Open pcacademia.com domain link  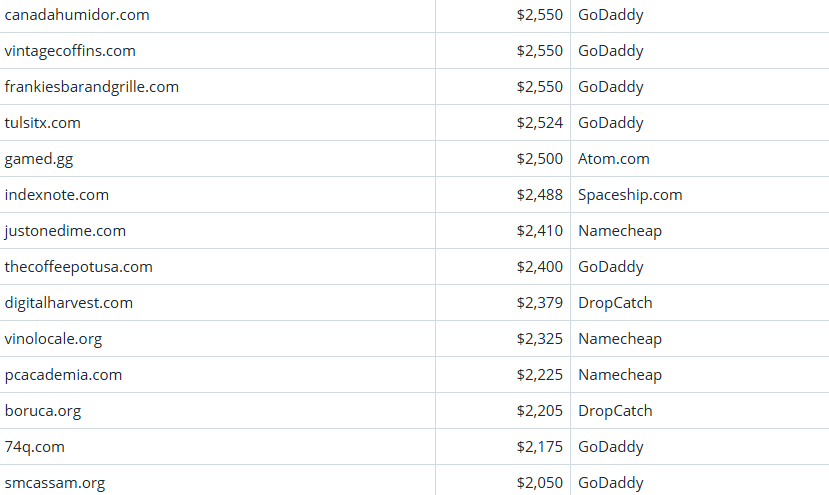tap(63, 375)
